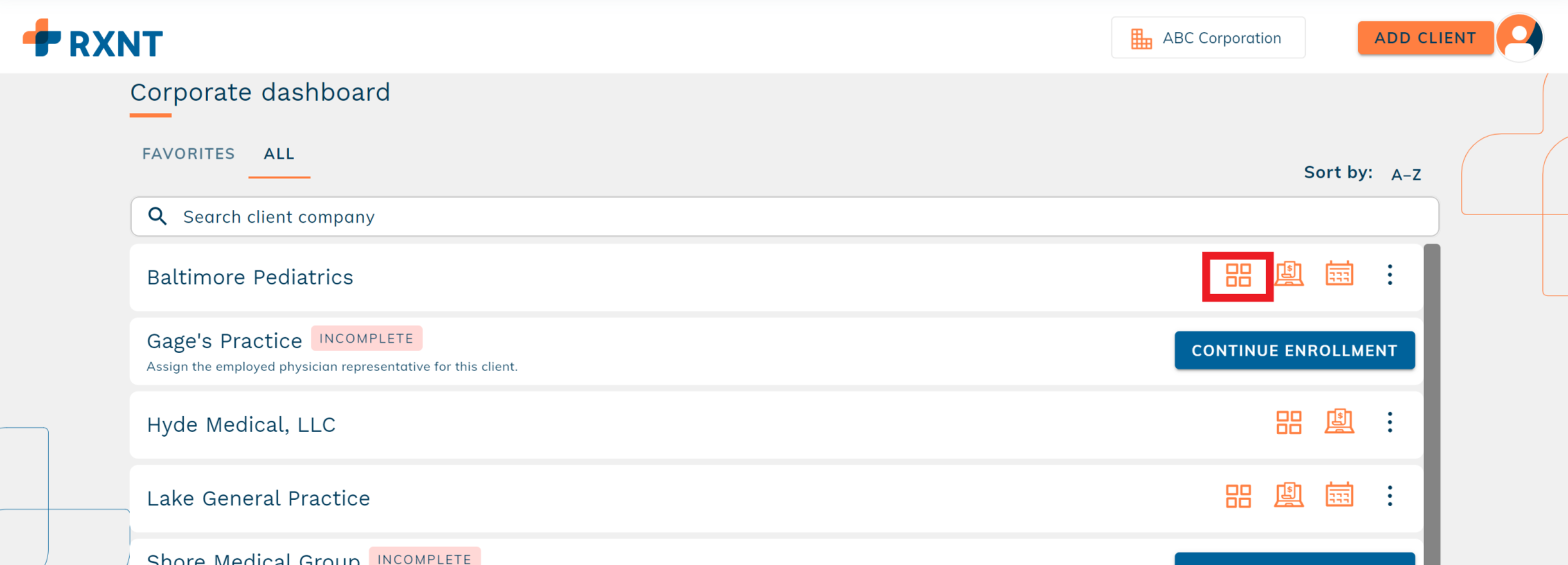Open Baltimore Pediatrics dashboard grid icon
The image size is (1568, 565).
point(1237,275)
